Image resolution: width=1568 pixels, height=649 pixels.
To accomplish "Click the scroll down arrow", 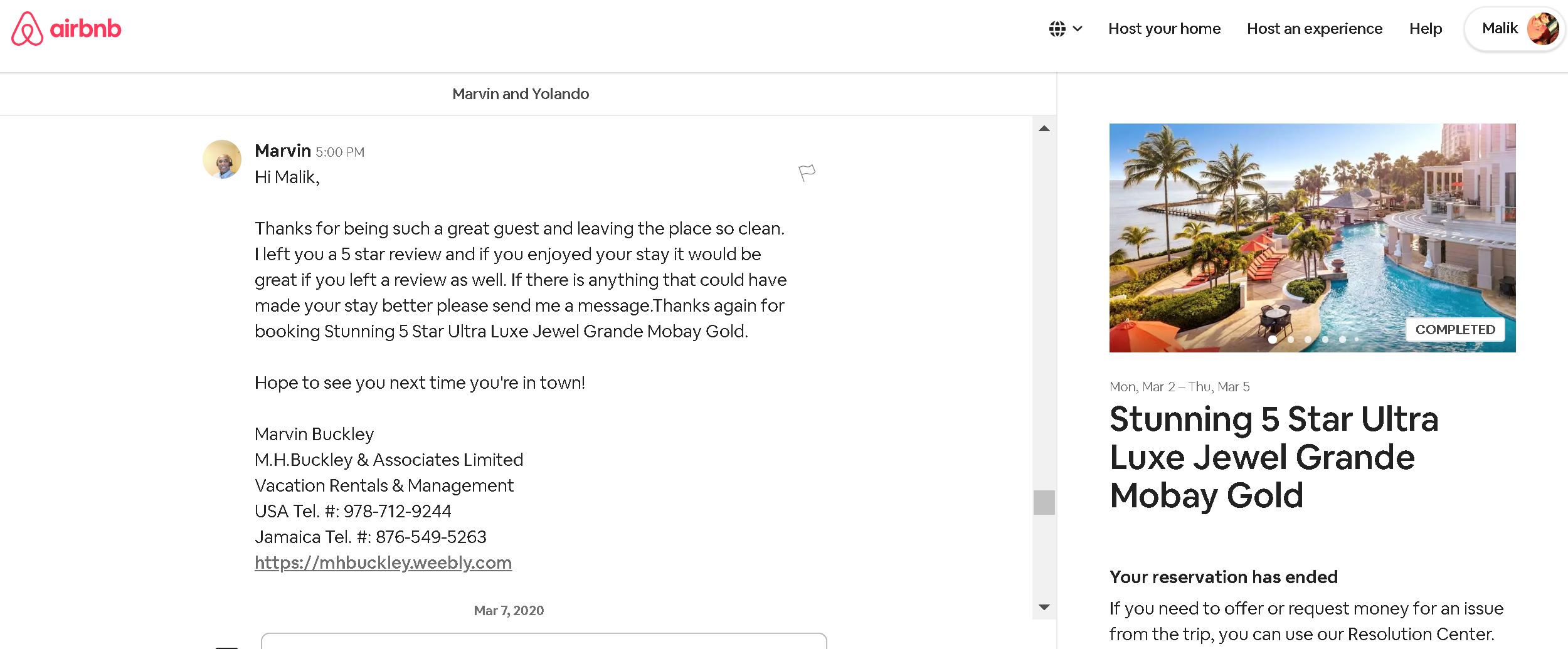I will (x=1044, y=607).
